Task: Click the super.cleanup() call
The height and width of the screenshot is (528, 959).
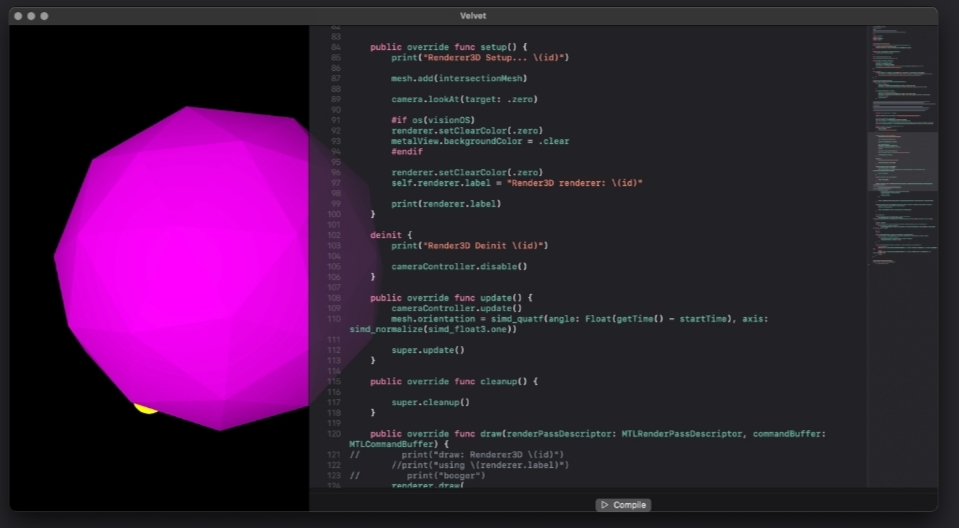Action: tap(430, 402)
